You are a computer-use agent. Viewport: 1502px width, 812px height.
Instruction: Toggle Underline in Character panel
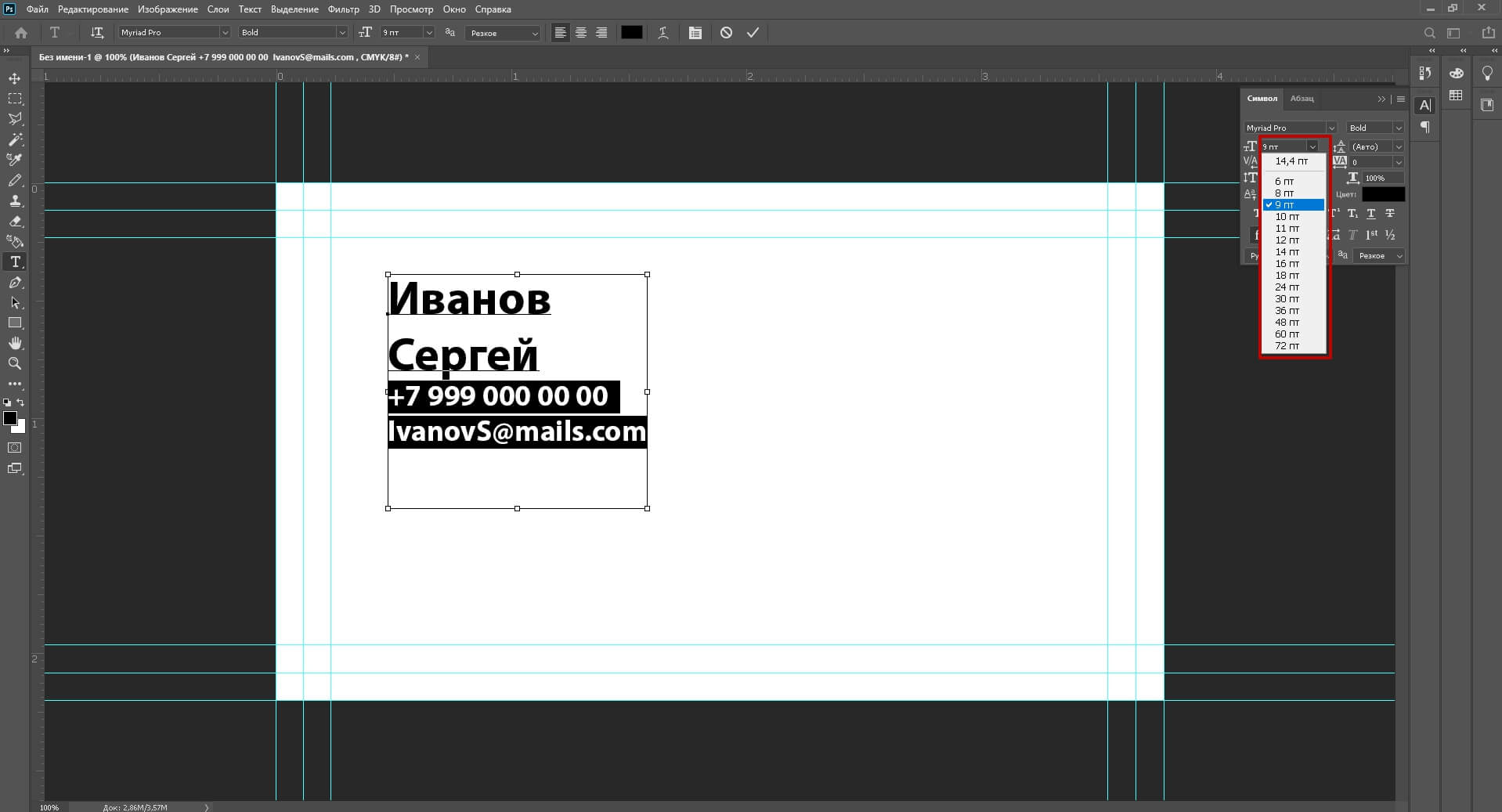pos(1371,214)
